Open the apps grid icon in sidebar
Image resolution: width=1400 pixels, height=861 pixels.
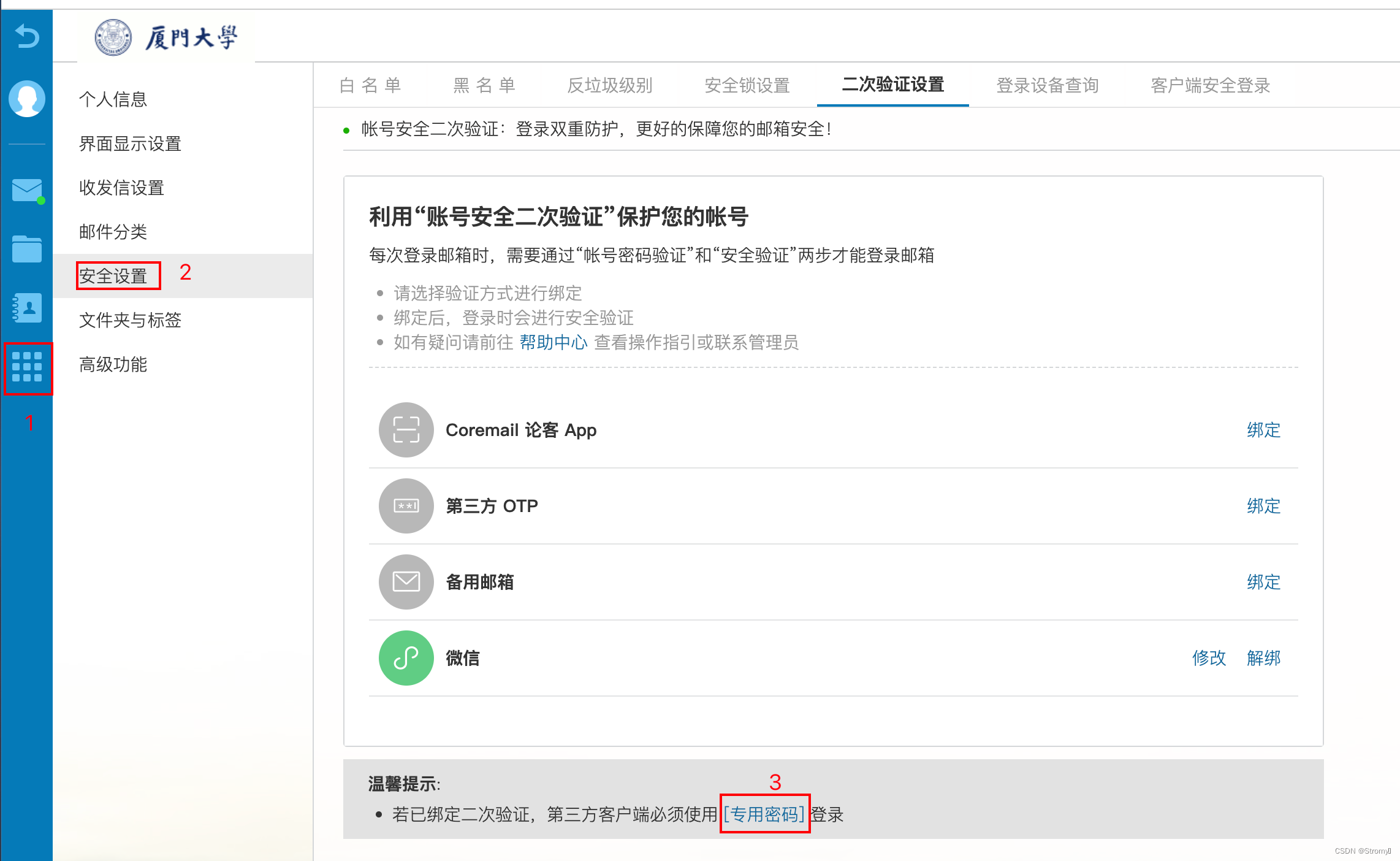[x=27, y=367]
